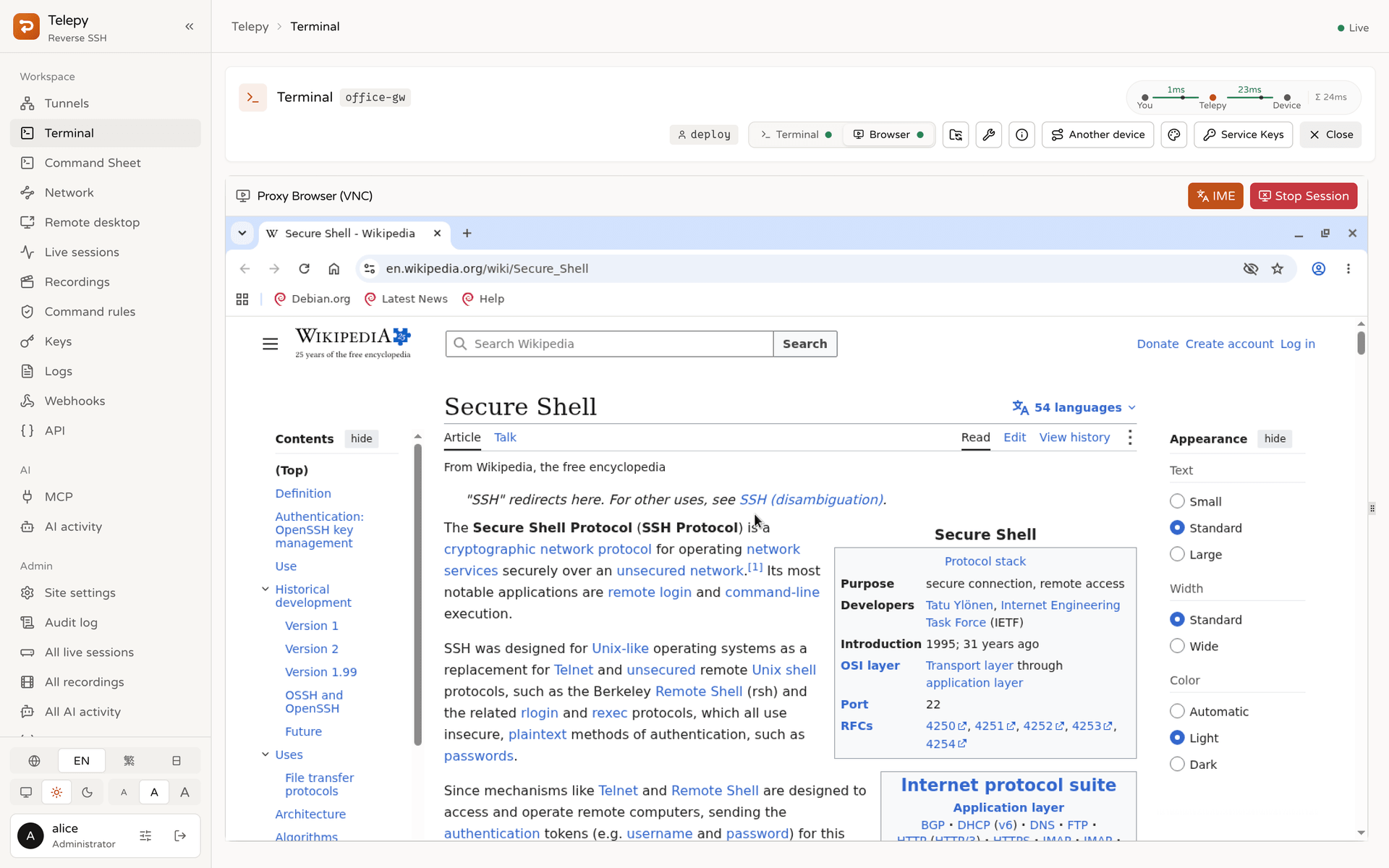Open the file browser icon in the terminal toolbar
This screenshot has width=1389, height=868.
coord(956,135)
